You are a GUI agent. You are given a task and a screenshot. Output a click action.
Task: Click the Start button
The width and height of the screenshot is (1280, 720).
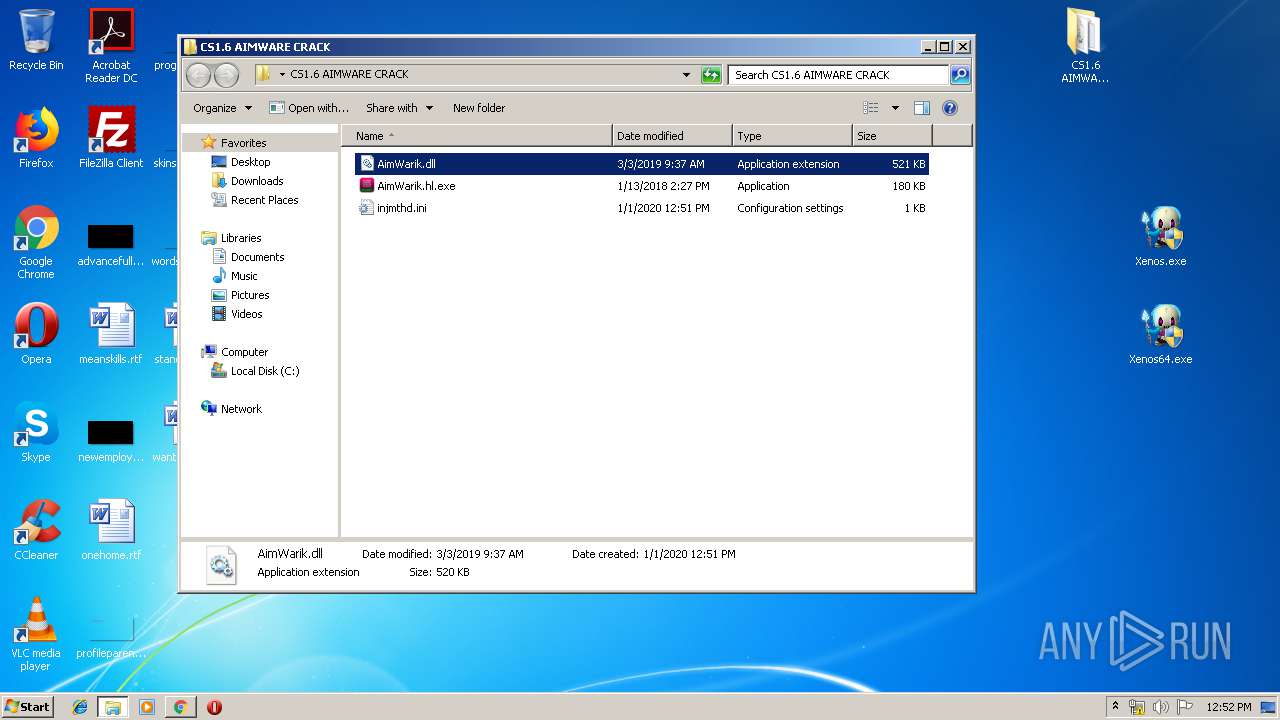27,707
